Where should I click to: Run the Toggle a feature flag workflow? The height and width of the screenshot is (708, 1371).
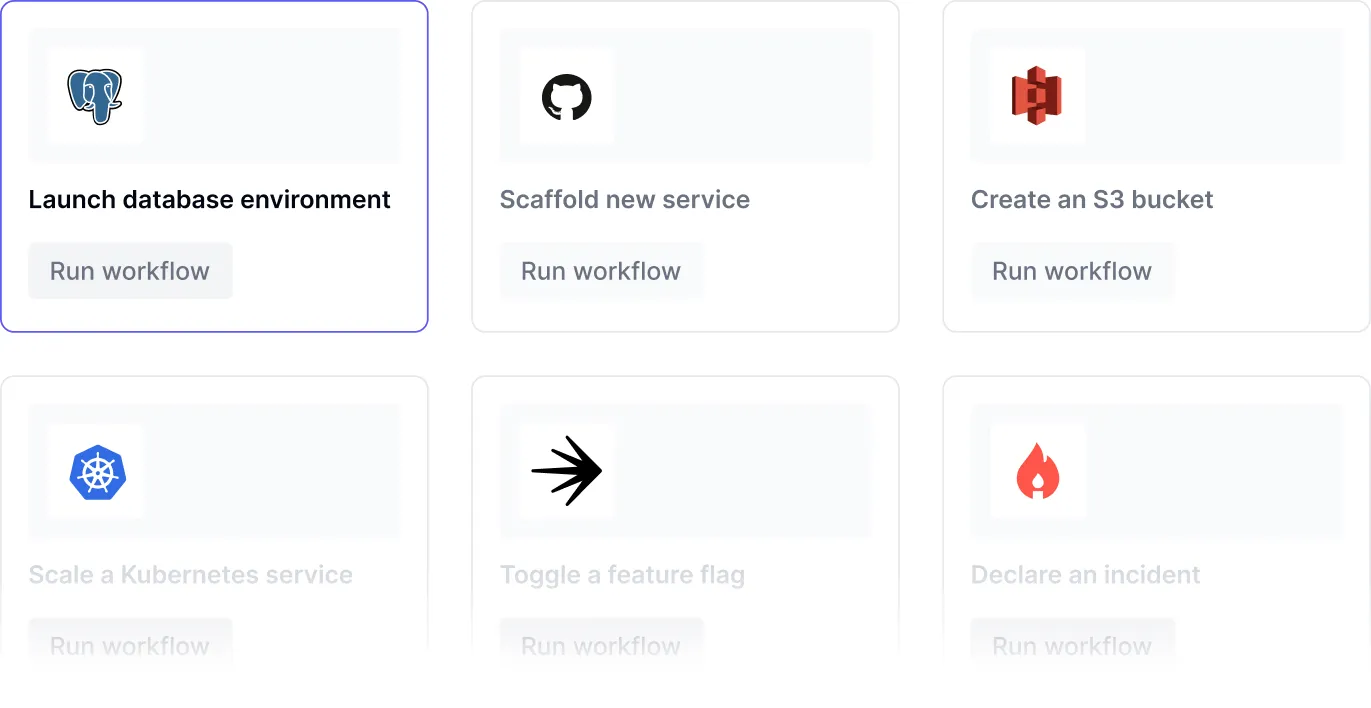(601, 646)
